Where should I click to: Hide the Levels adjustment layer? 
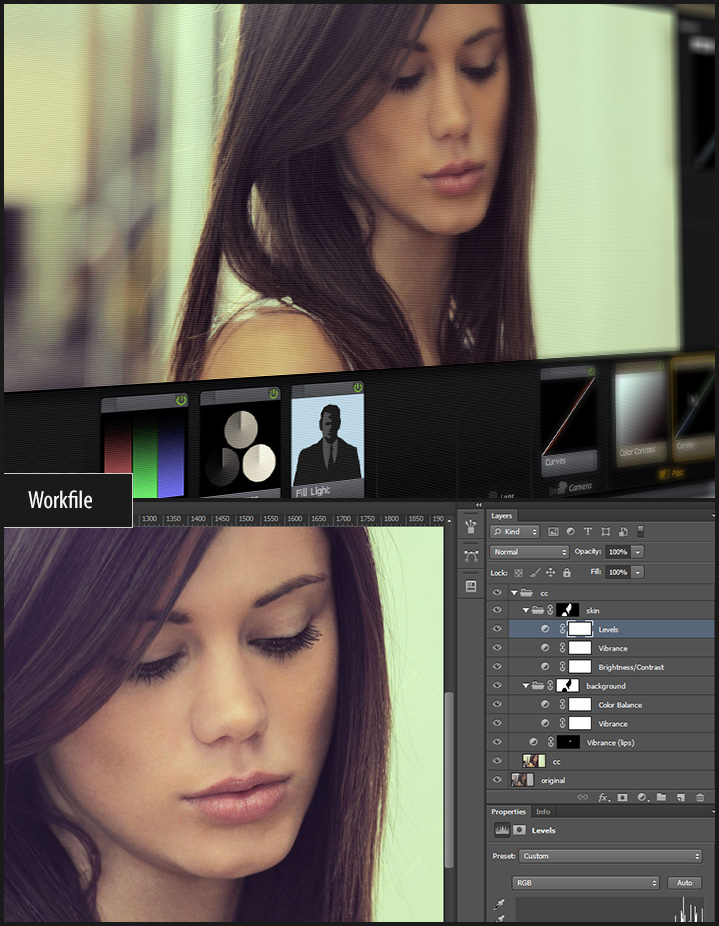click(497, 629)
